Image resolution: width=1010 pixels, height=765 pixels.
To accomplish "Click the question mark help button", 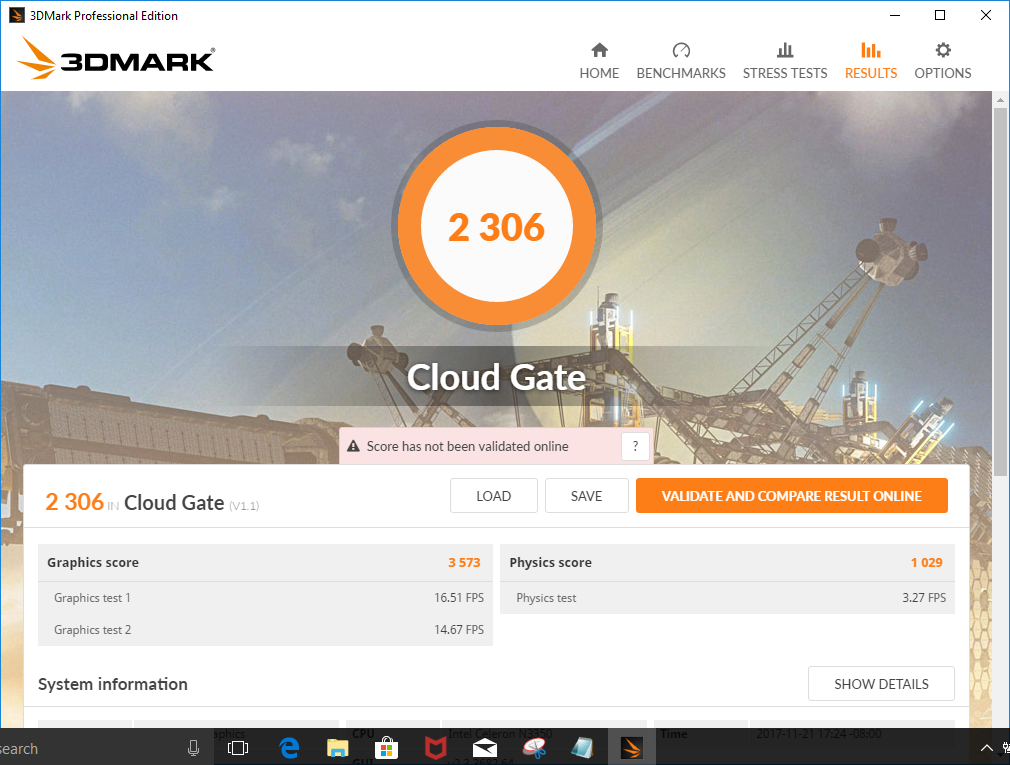I will click(x=635, y=446).
